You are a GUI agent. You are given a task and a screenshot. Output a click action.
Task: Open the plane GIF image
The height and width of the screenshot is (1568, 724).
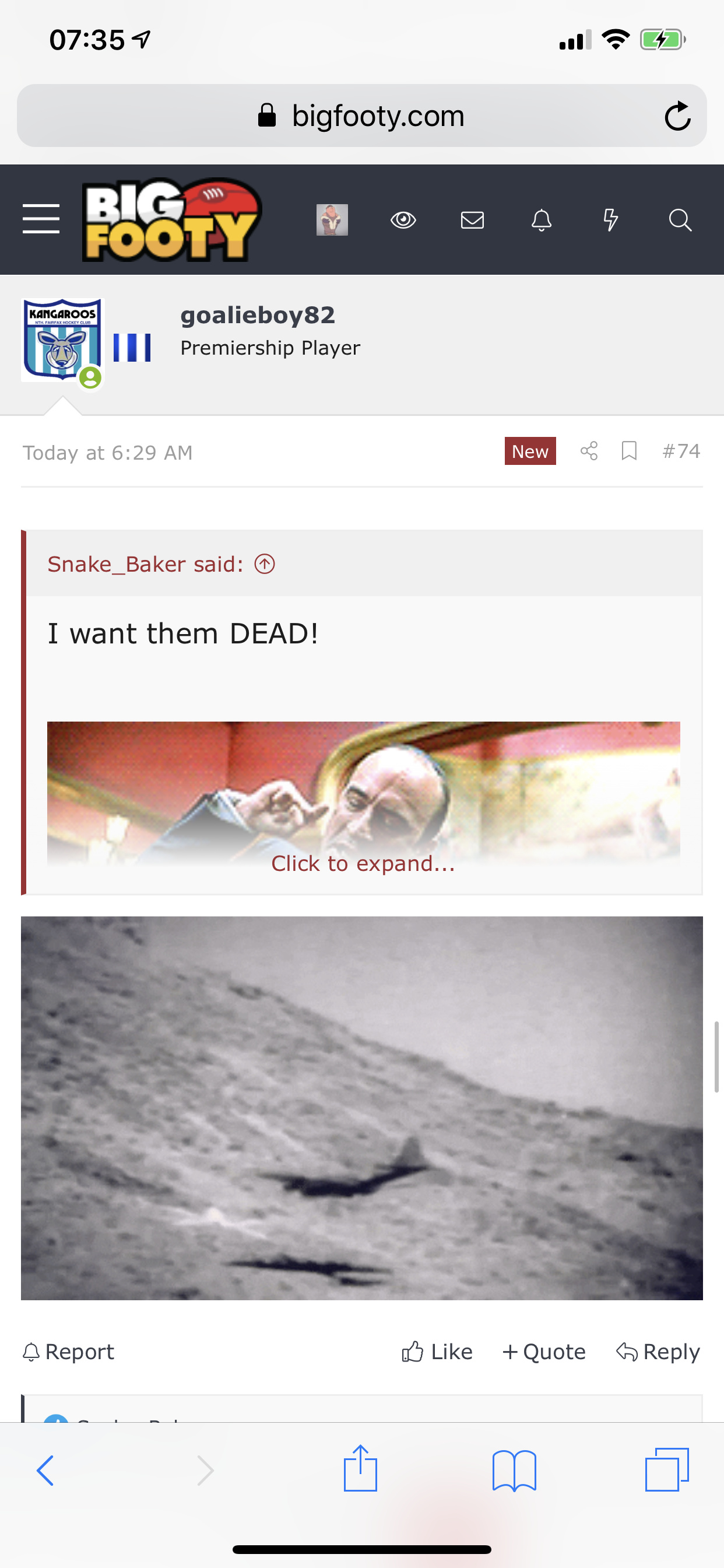coord(362,1108)
